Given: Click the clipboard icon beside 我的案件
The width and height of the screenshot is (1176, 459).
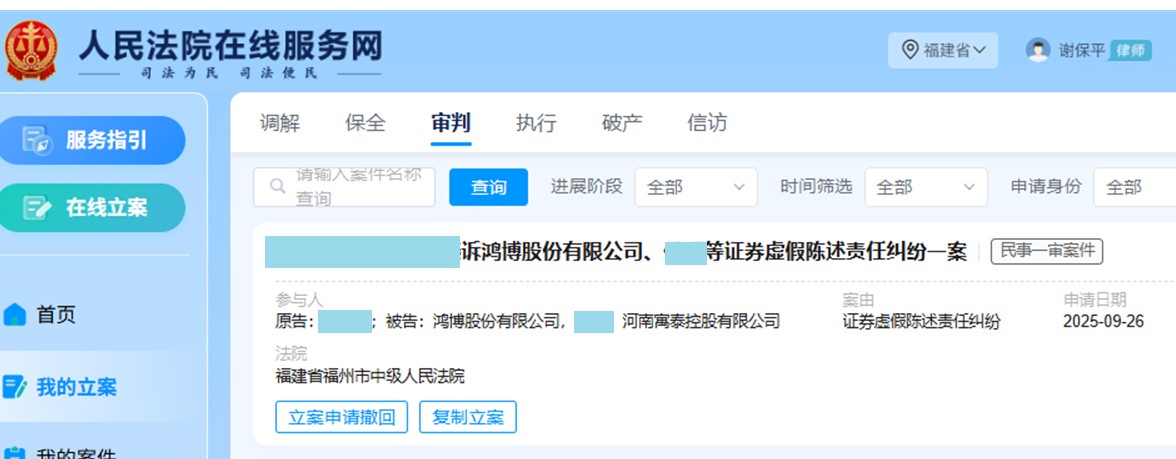Looking at the screenshot, I should coord(15,452).
